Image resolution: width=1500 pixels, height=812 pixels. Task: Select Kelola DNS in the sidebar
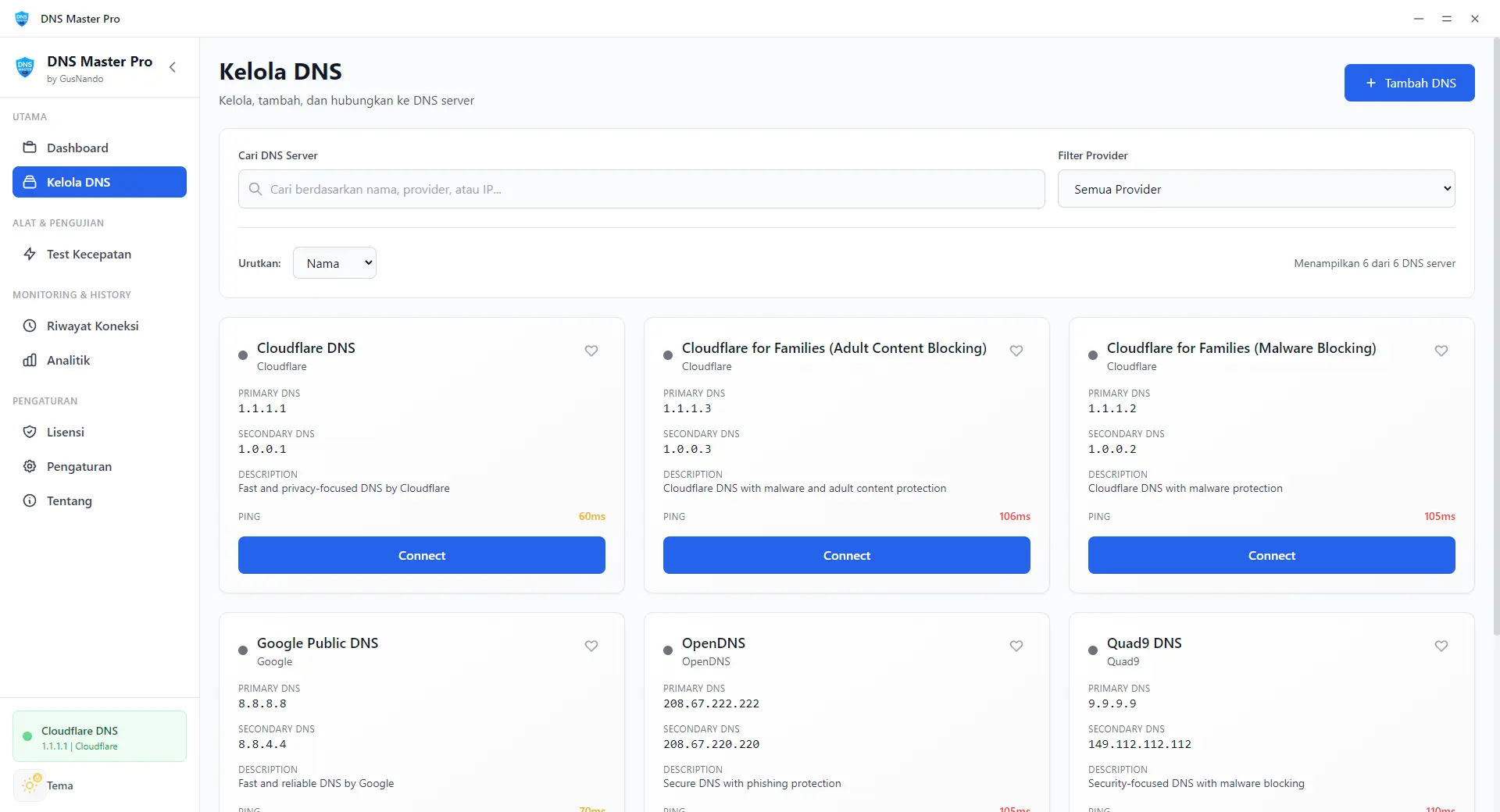click(99, 182)
